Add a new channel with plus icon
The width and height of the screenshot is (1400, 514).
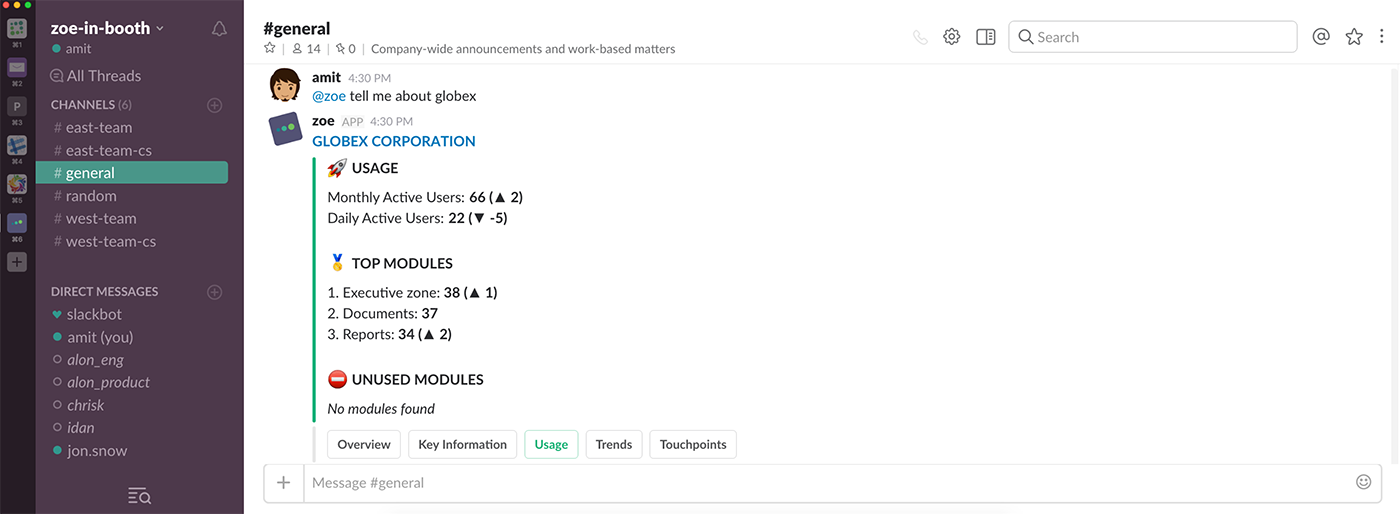tap(214, 105)
